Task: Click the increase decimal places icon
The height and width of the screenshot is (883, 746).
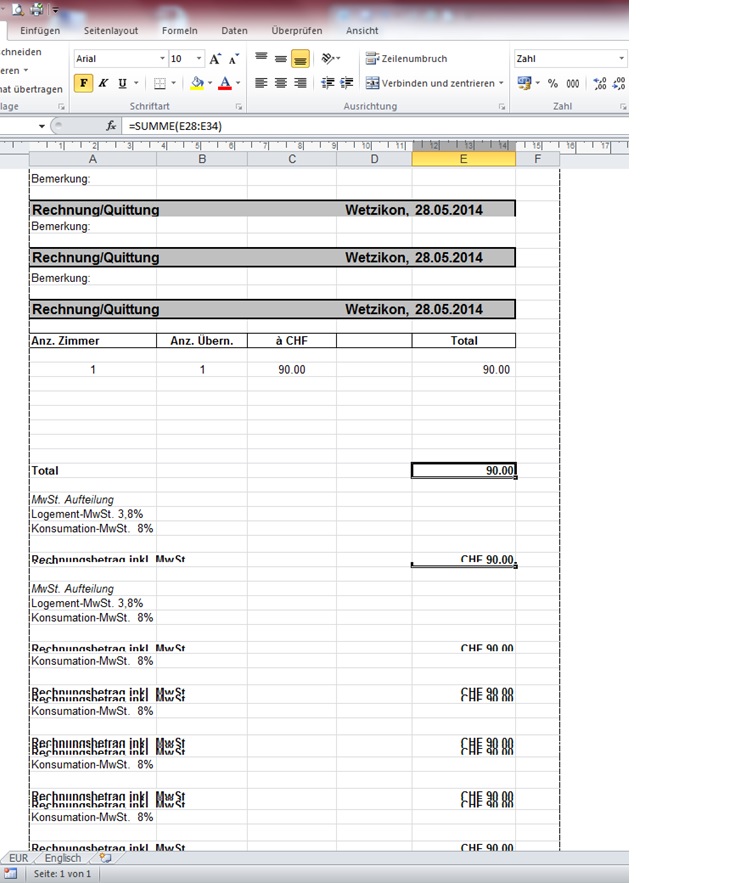Action: tap(600, 83)
